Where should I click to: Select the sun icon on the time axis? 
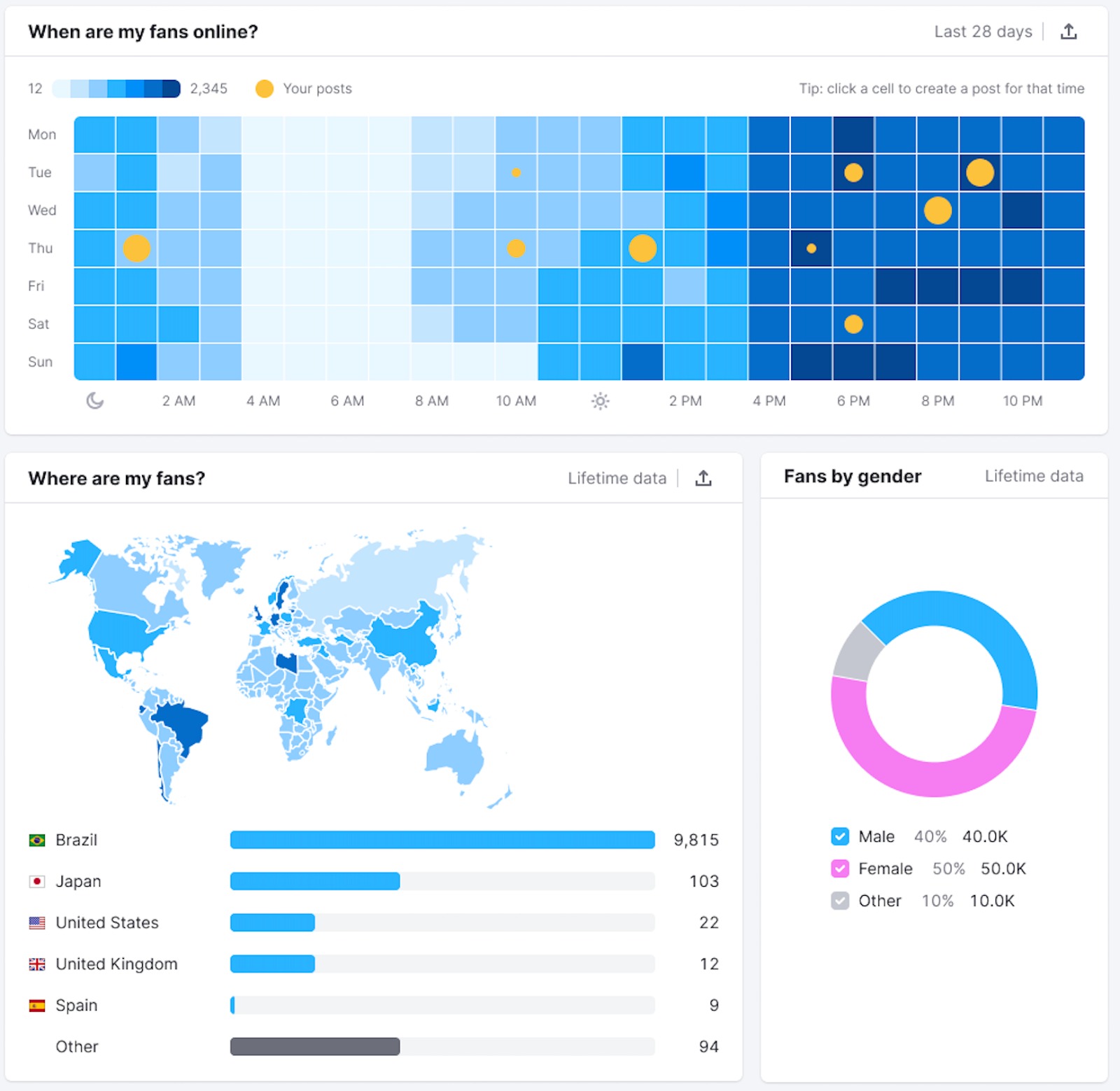click(601, 401)
